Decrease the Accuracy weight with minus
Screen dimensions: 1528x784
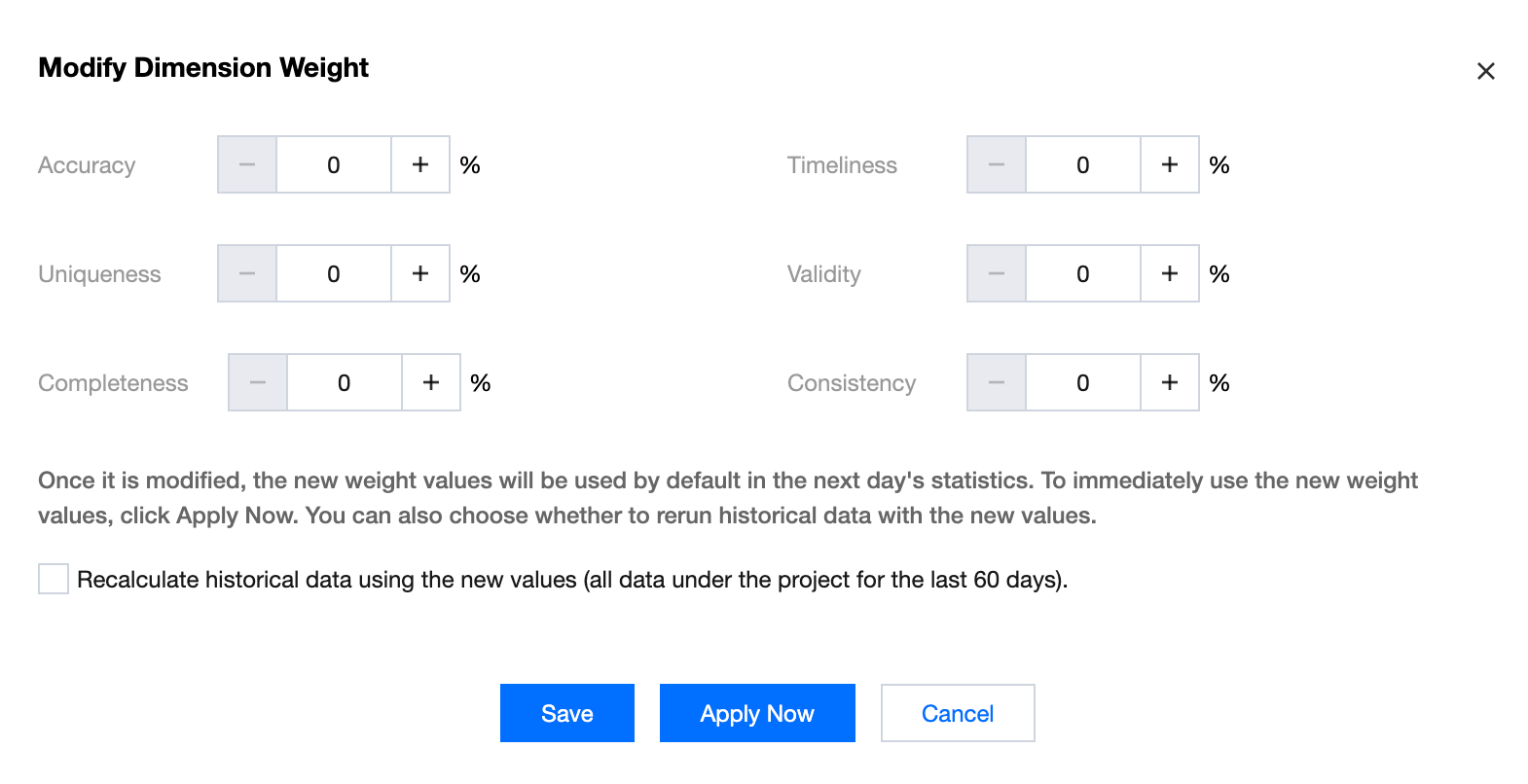(247, 165)
